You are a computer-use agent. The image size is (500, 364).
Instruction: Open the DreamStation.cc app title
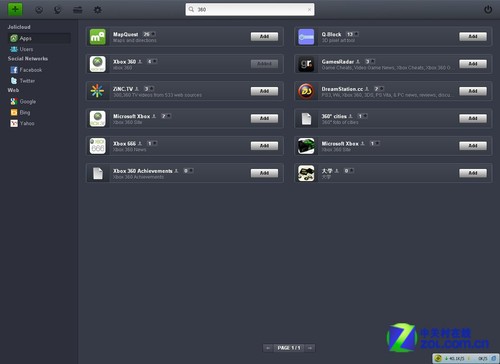[342, 89]
